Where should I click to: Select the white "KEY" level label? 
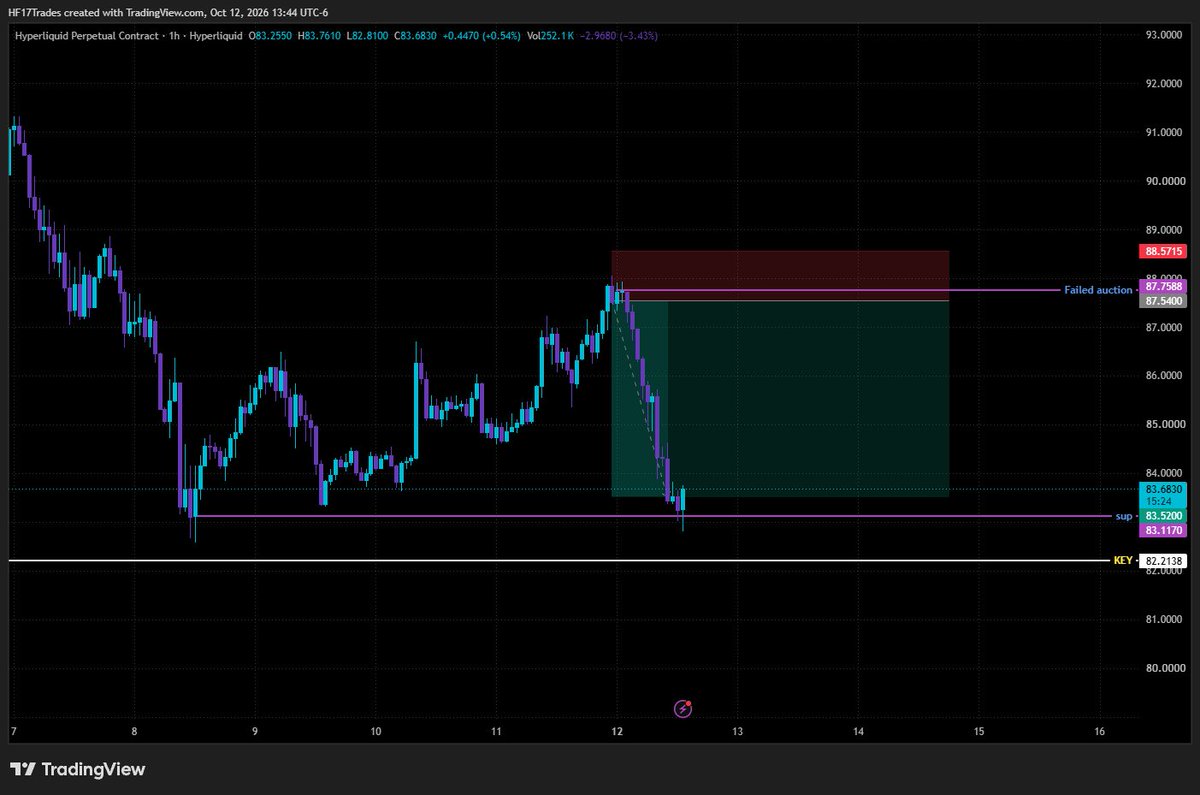[1123, 561]
